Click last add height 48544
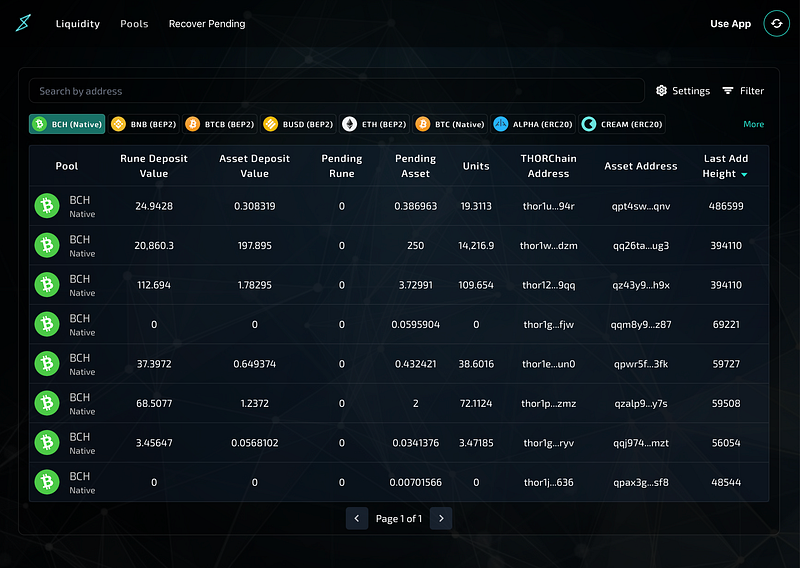 tap(726, 482)
